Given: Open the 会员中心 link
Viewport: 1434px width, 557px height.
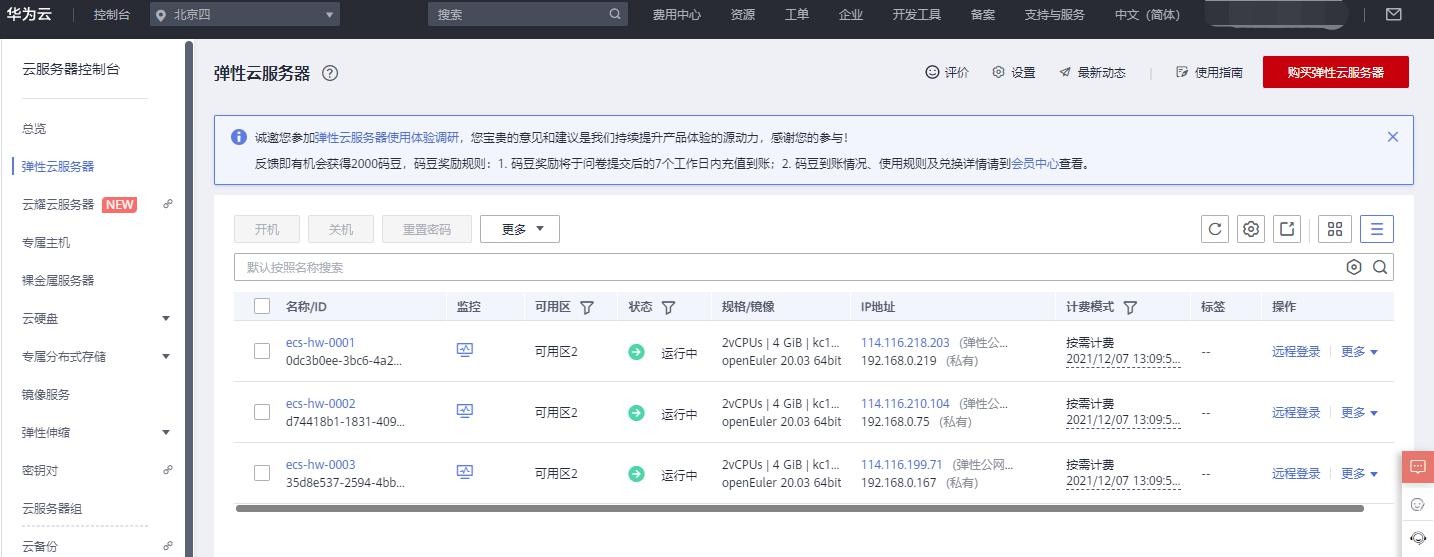Looking at the screenshot, I should pos(1035,163).
